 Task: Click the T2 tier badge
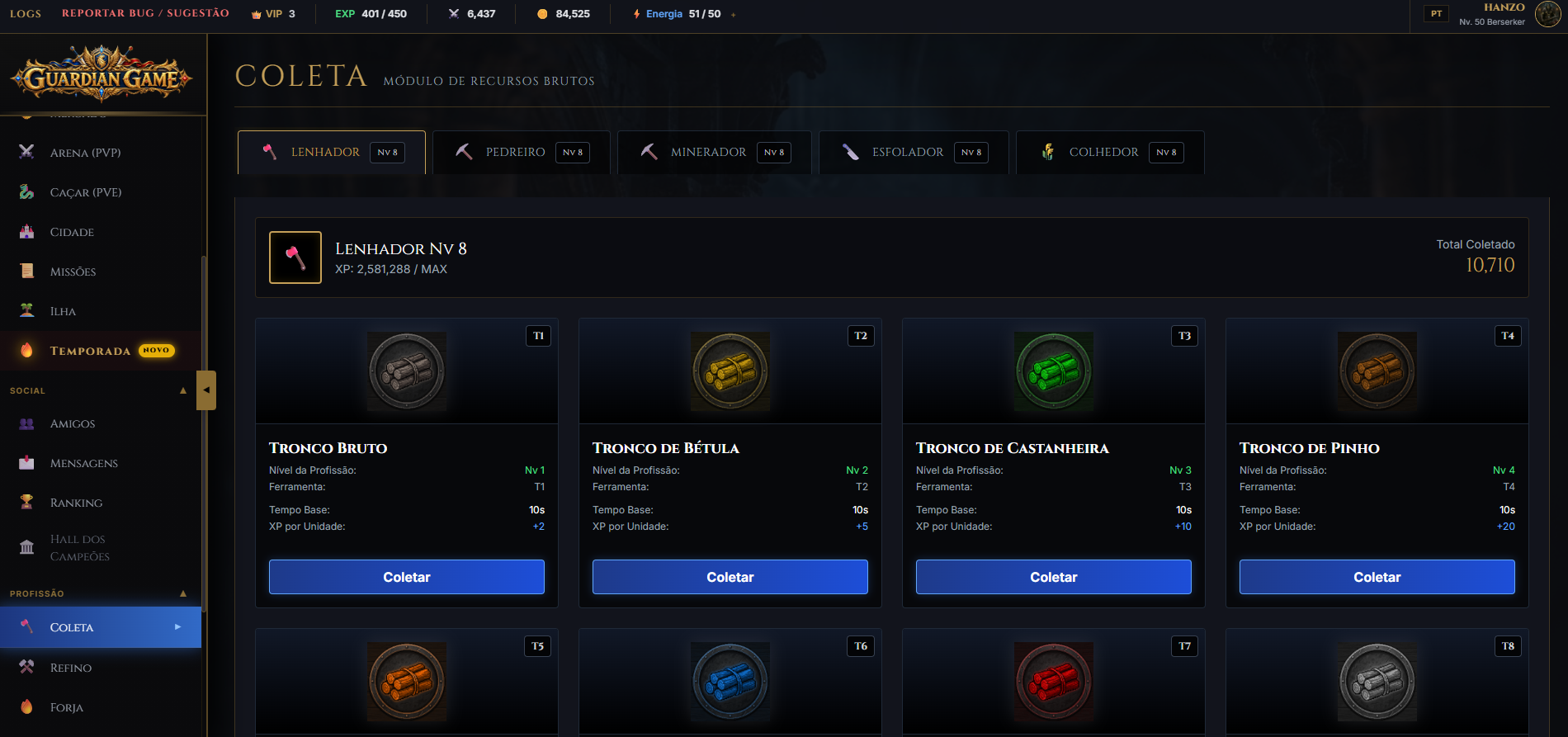861,336
